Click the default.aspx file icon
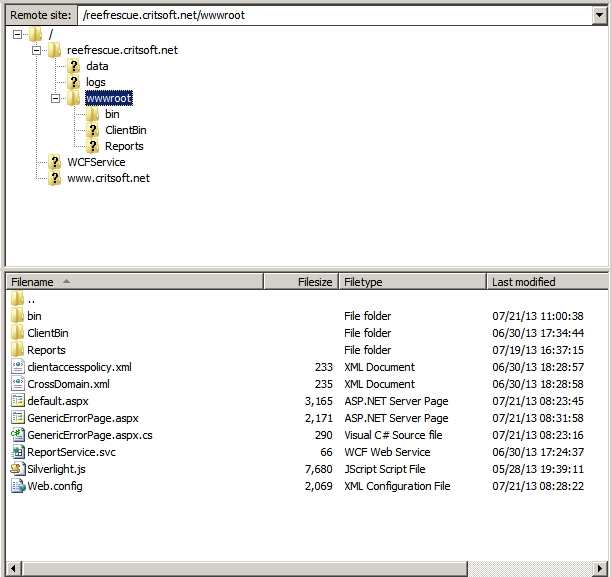The width and height of the screenshot is (612, 577). (x=18, y=401)
